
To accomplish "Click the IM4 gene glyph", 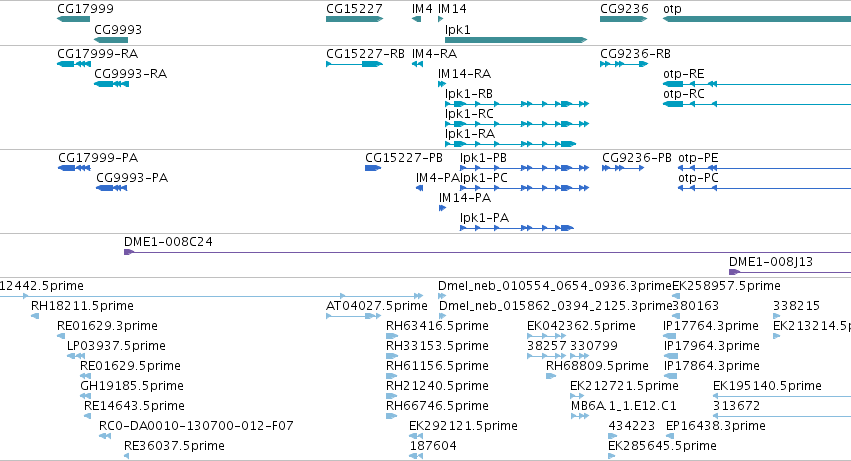I will [x=416, y=19].
